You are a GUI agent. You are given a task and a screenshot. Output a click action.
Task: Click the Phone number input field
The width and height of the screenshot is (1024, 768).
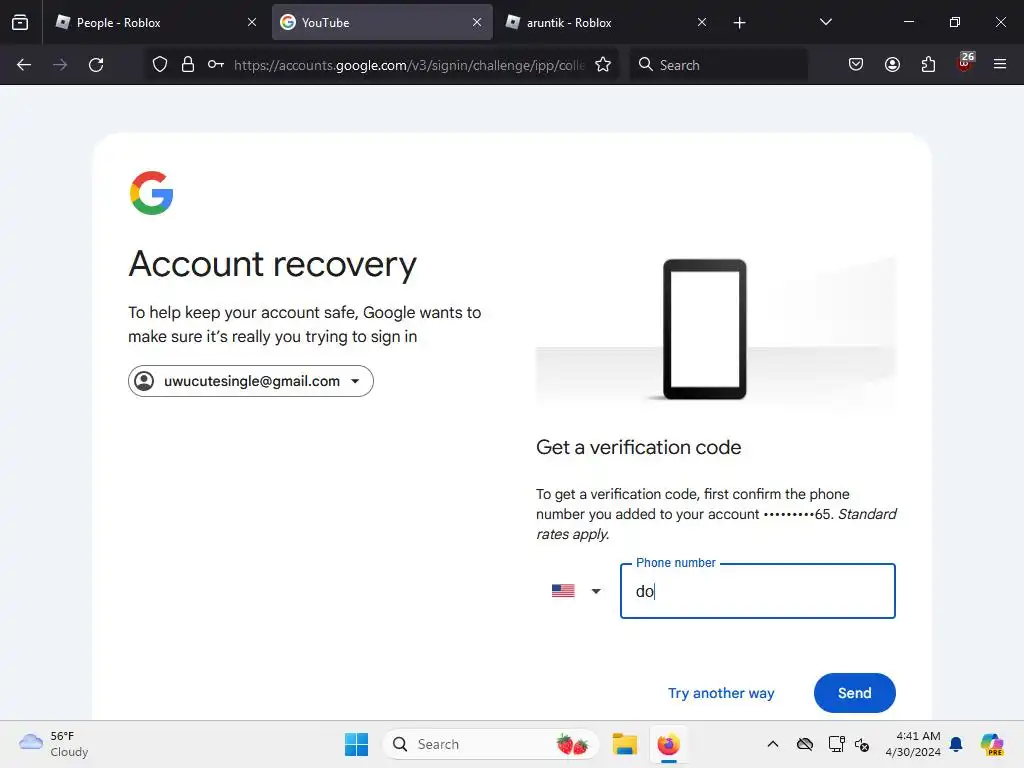(x=758, y=591)
